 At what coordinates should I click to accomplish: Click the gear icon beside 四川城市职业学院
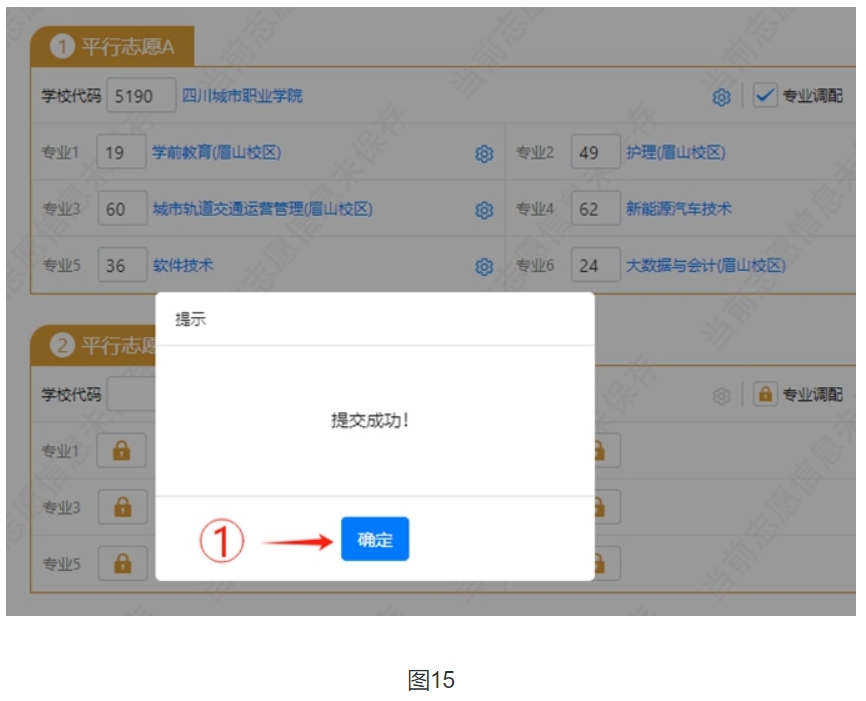pyautogui.click(x=721, y=97)
